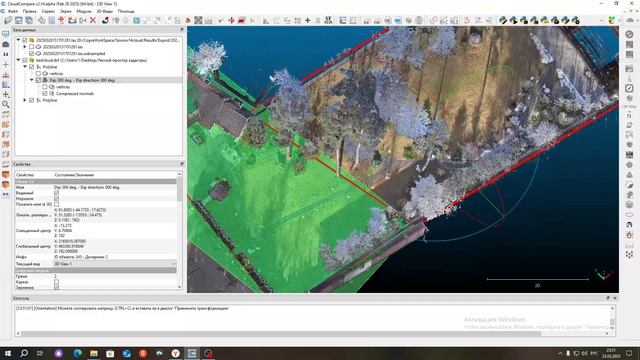Float the properties panel
640x360 pixels.
(x=182, y=164)
